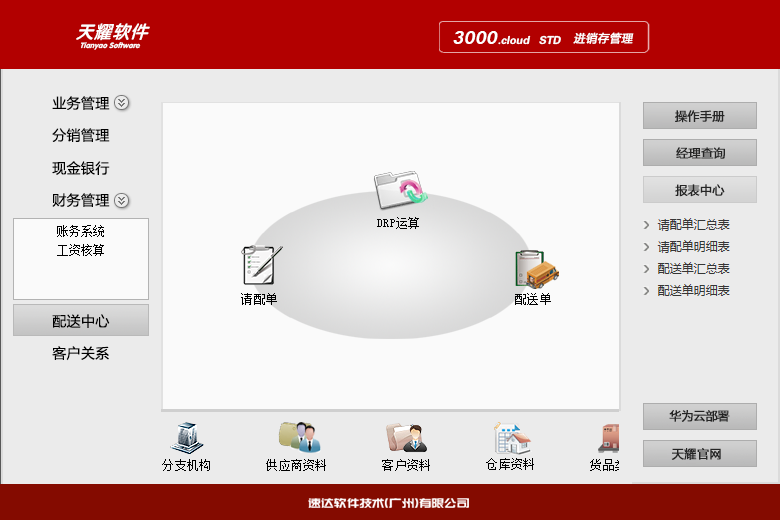Expand 请配单明细表 arrow
780x520 pixels.
tap(647, 247)
